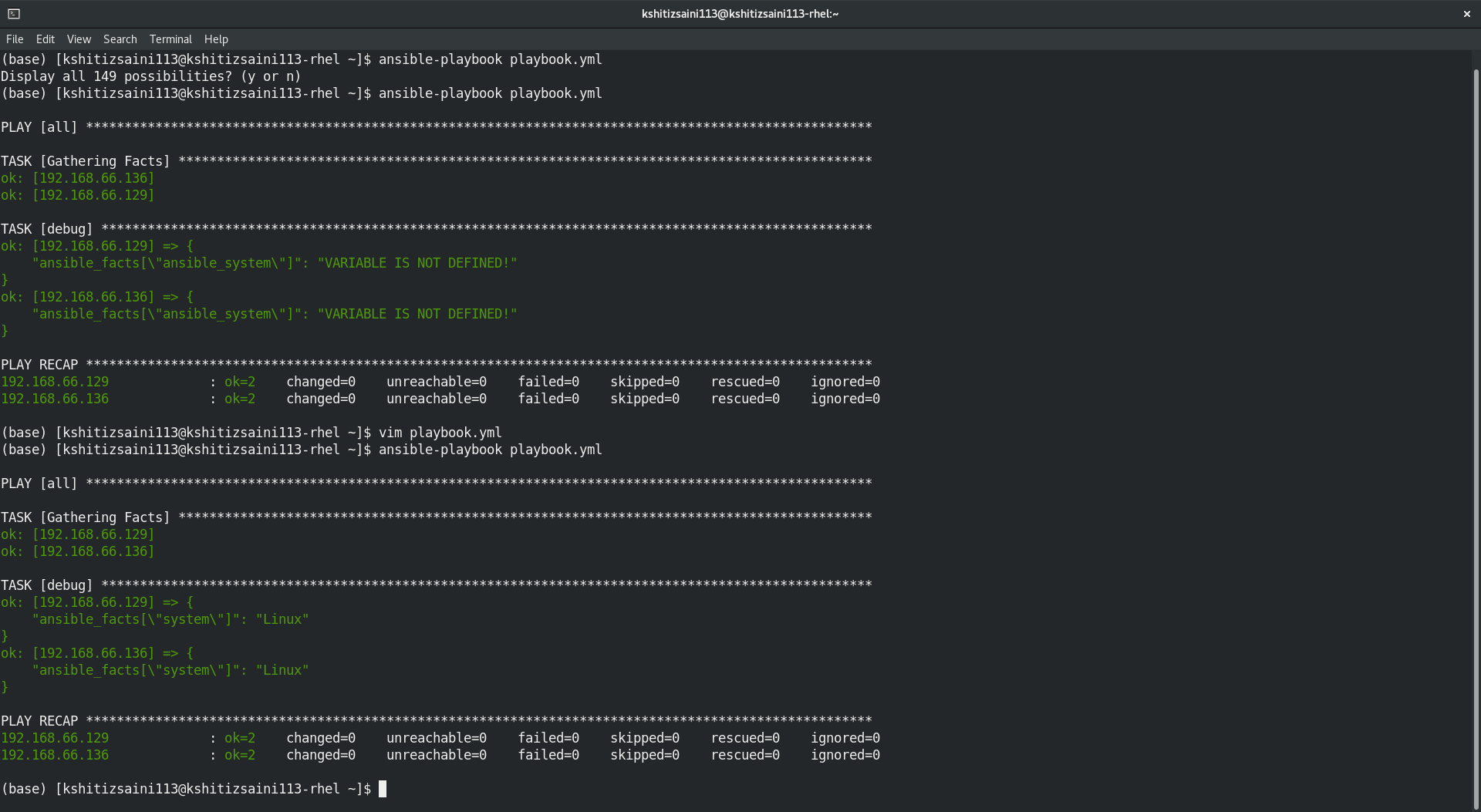Close the terminal window
Image resolution: width=1481 pixels, height=812 pixels.
[x=1466, y=14]
